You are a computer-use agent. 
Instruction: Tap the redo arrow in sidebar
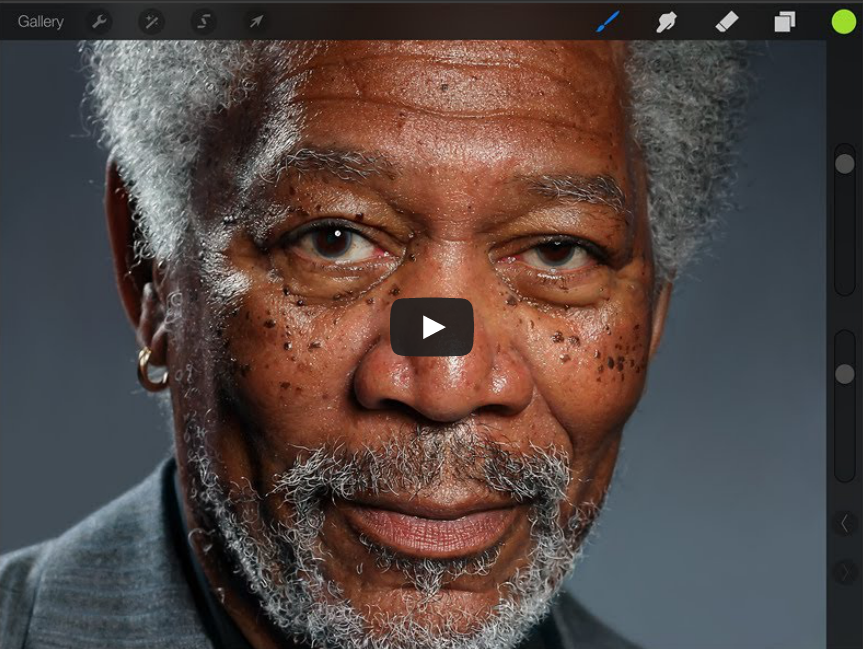[845, 572]
